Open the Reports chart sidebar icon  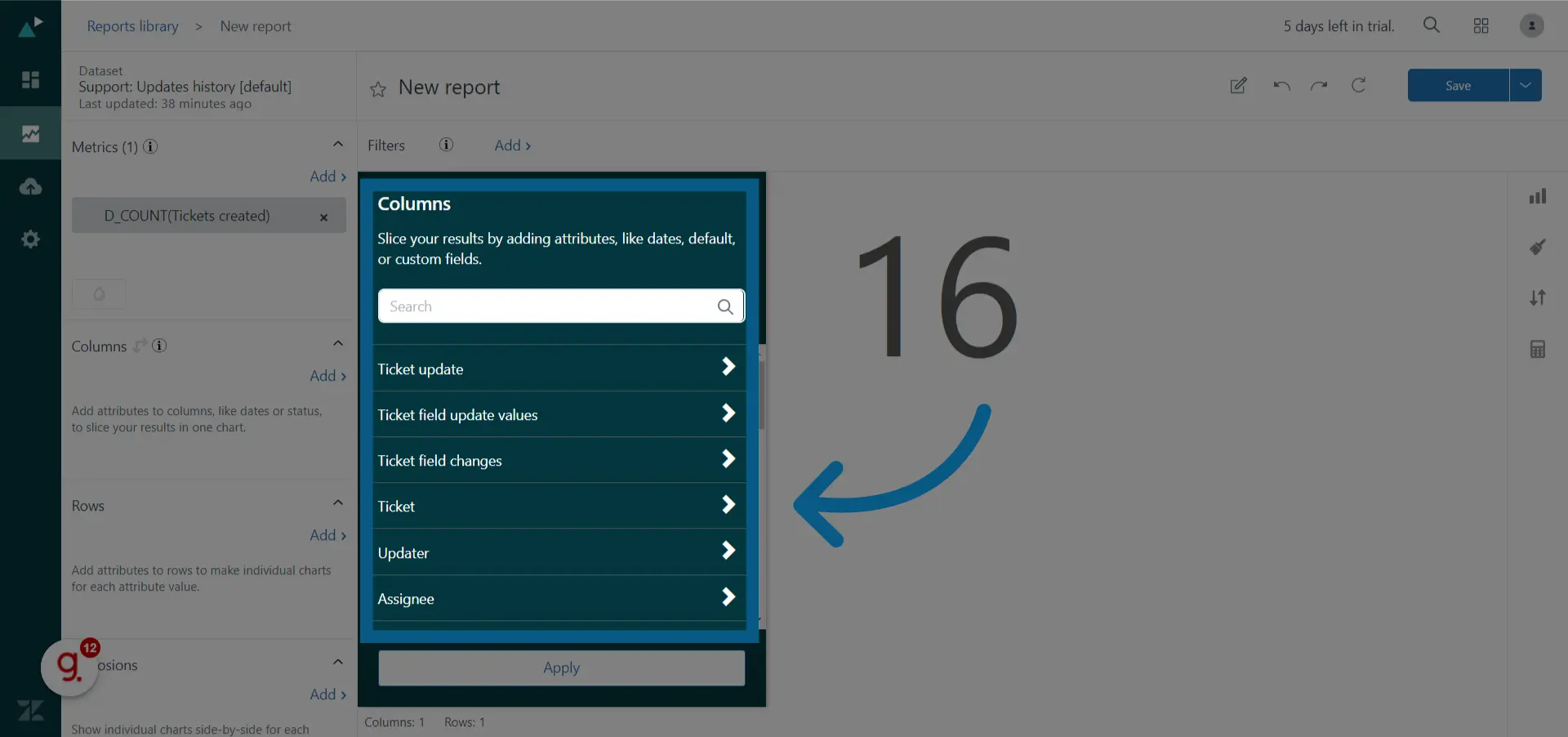point(30,133)
